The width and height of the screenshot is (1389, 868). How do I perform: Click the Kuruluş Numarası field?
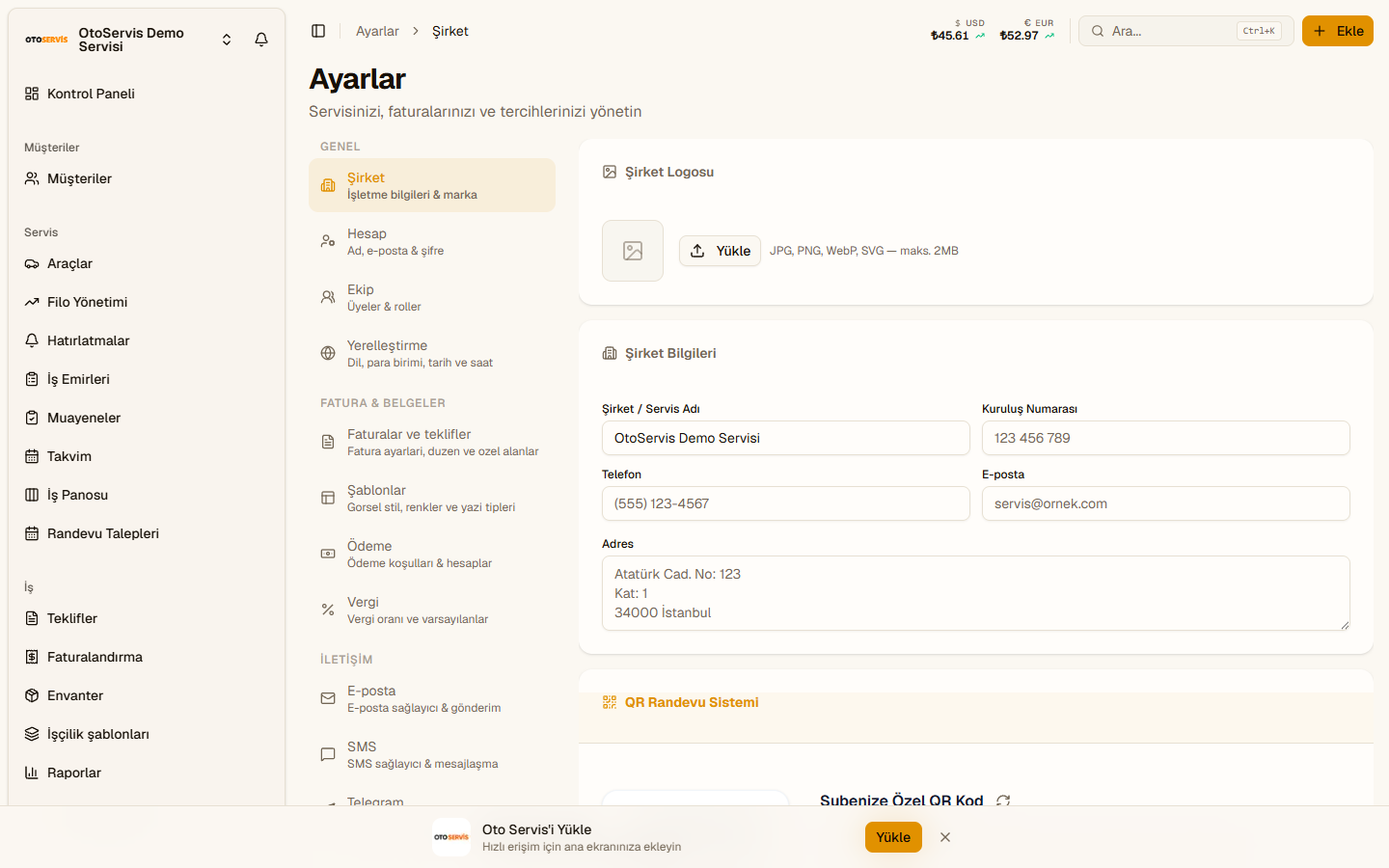click(x=1165, y=438)
